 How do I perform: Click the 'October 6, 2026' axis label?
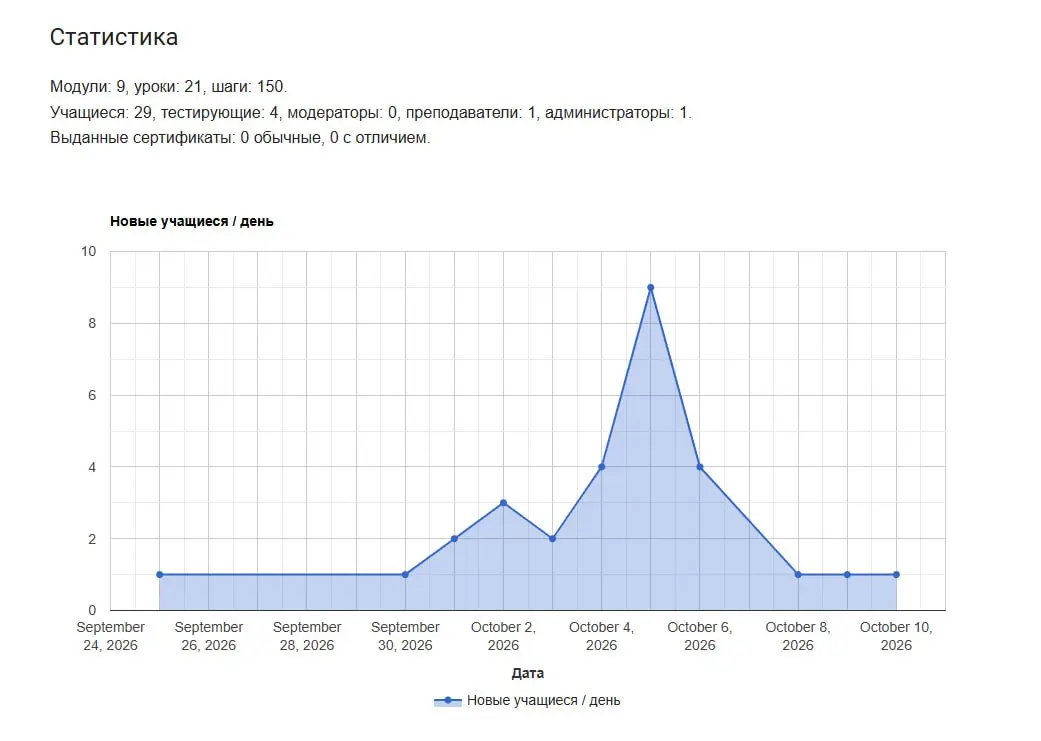coord(700,636)
